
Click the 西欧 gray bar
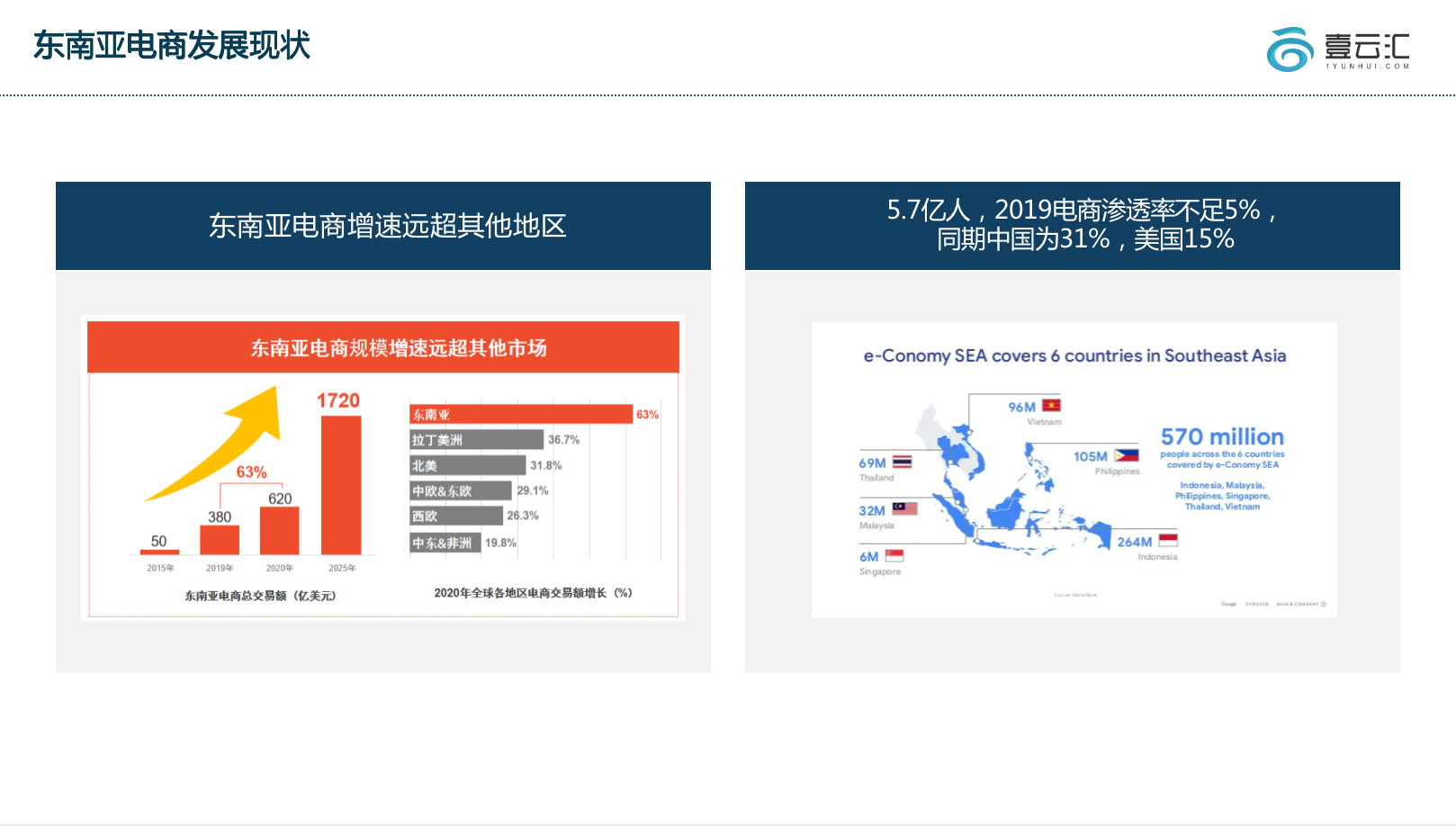click(x=456, y=516)
